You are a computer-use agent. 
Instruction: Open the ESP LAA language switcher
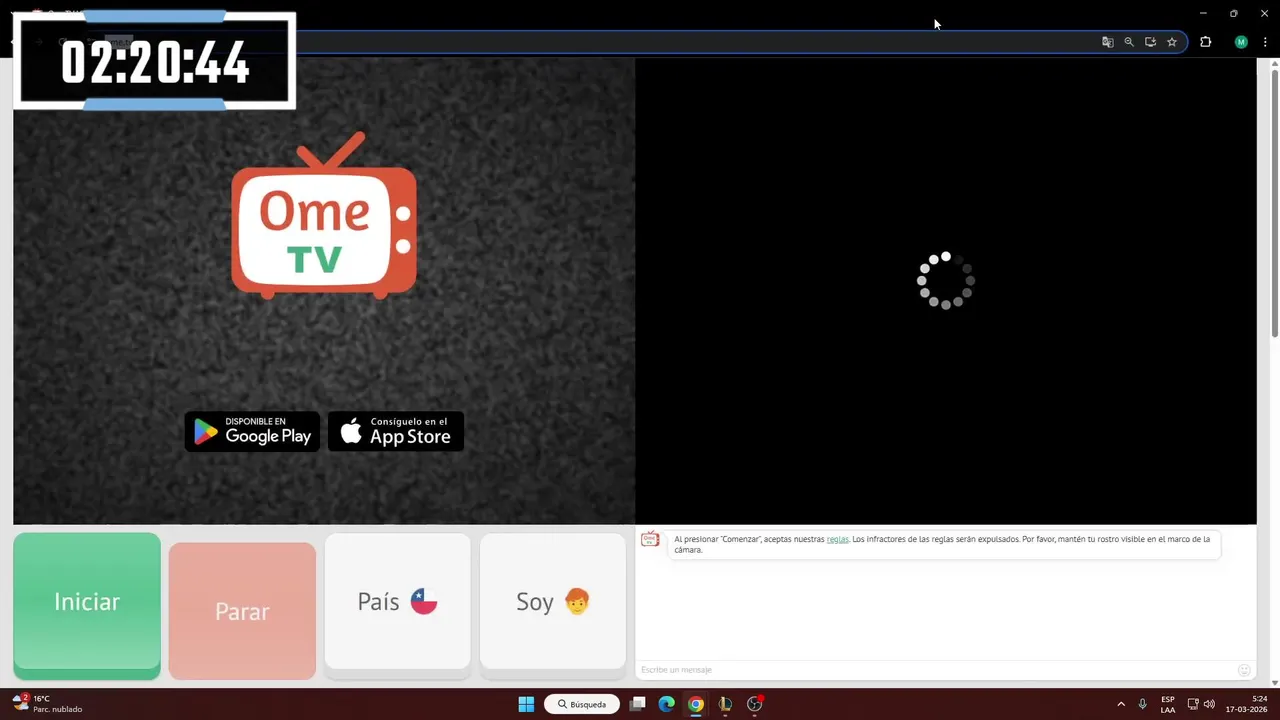click(1168, 704)
